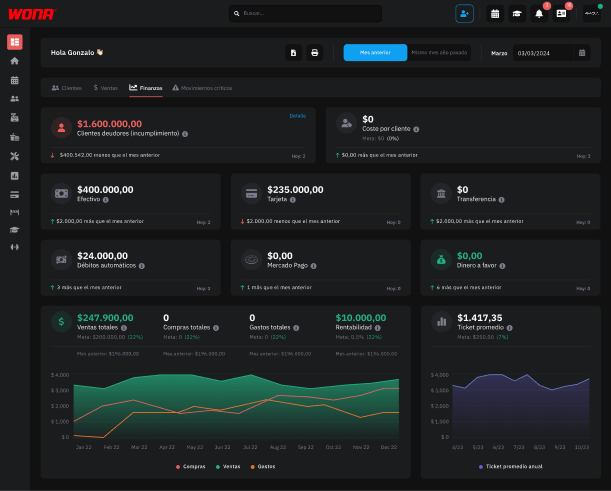Open the credit card icon in the sidebar
611x491 pixels.
tap(15, 194)
